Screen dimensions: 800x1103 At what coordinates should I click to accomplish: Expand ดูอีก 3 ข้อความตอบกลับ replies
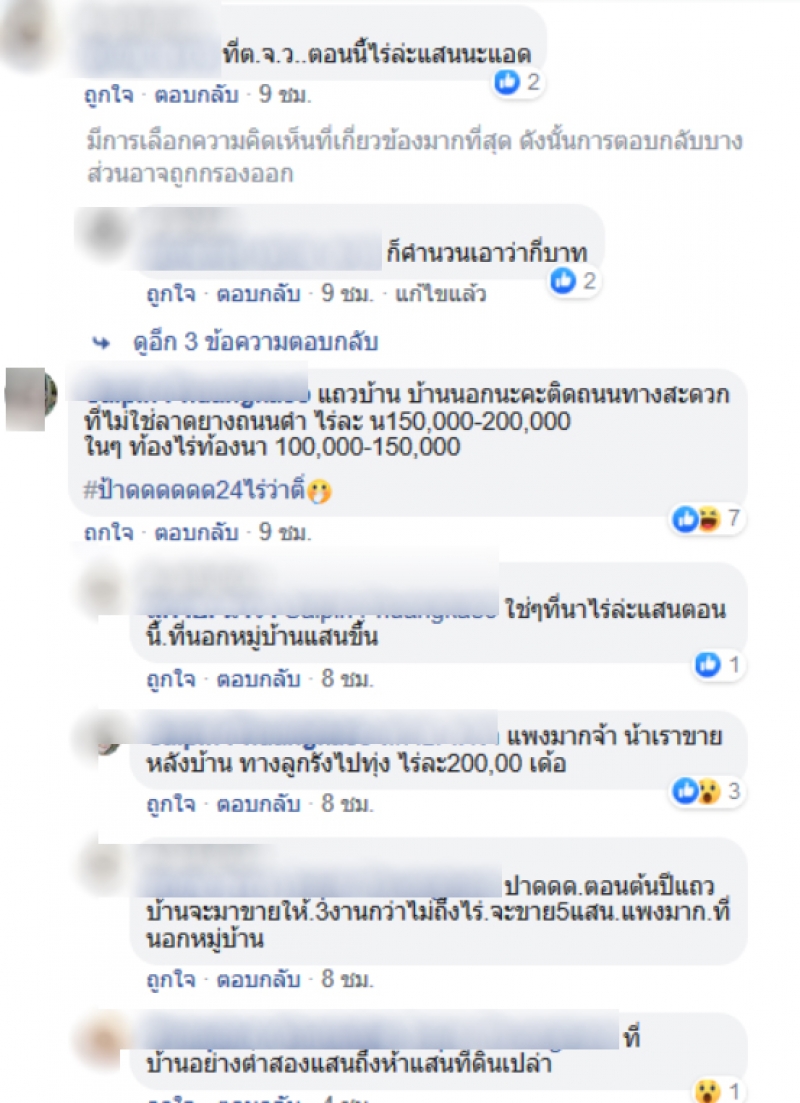255,342
